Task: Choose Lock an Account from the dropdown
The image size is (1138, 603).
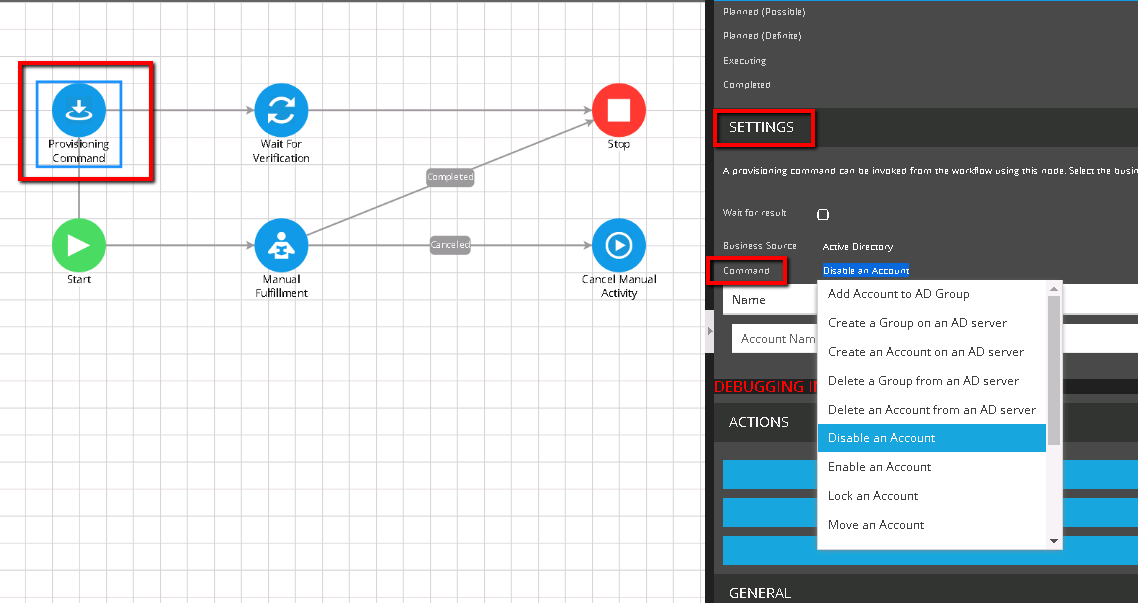Action: pos(873,495)
